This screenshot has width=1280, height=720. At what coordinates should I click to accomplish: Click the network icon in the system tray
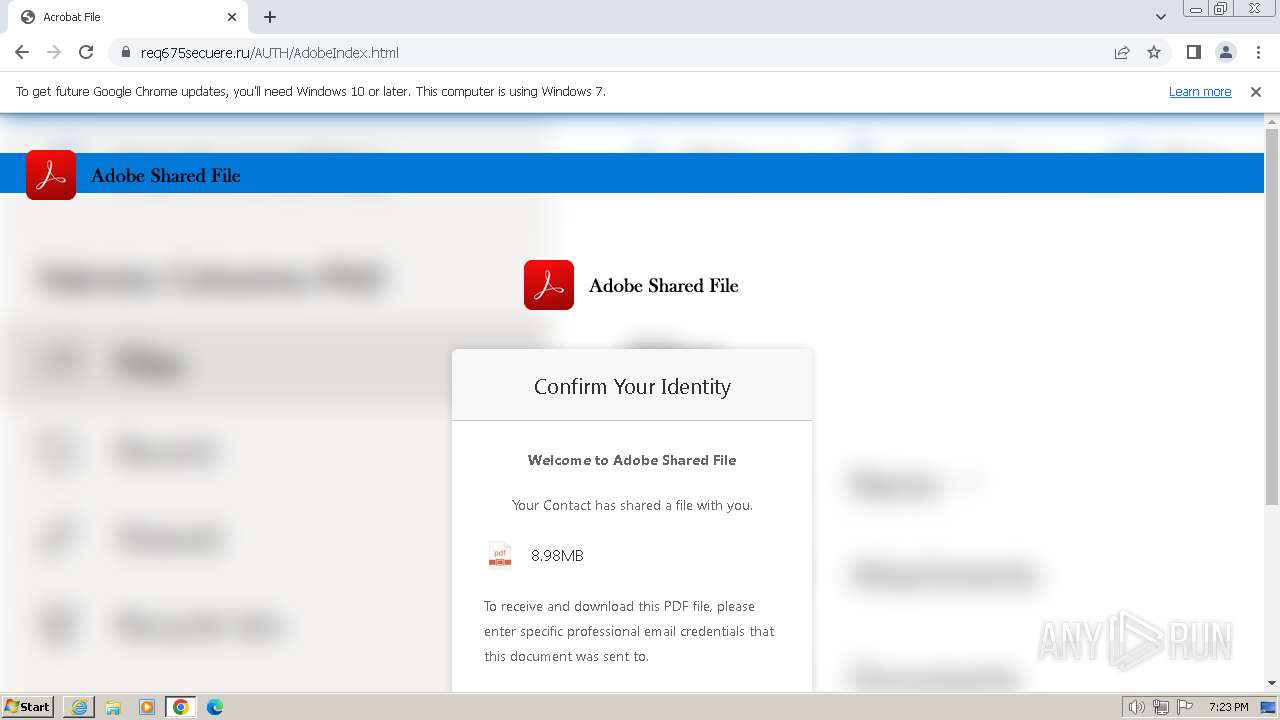coord(1161,707)
